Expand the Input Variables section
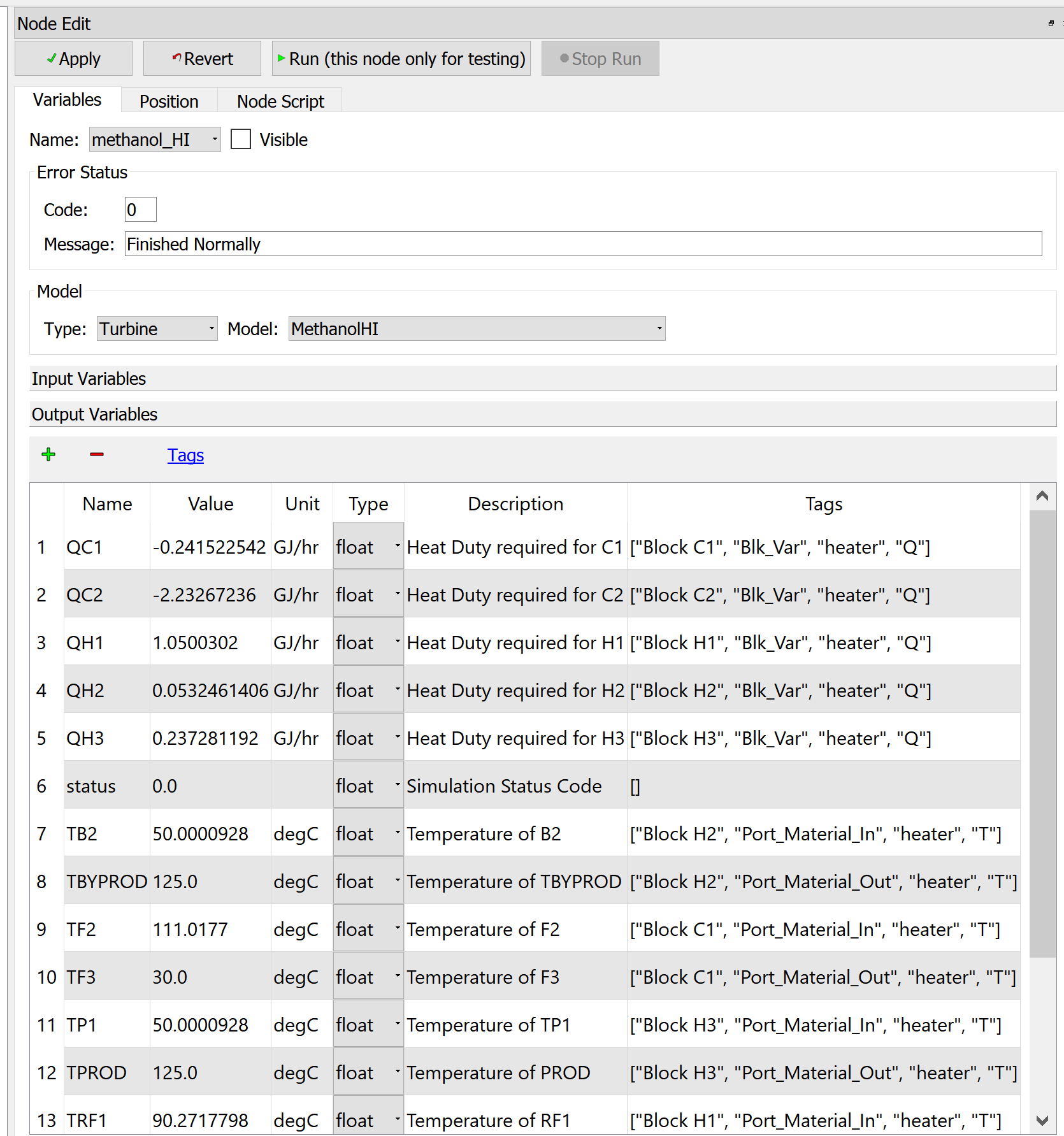 tap(542, 378)
